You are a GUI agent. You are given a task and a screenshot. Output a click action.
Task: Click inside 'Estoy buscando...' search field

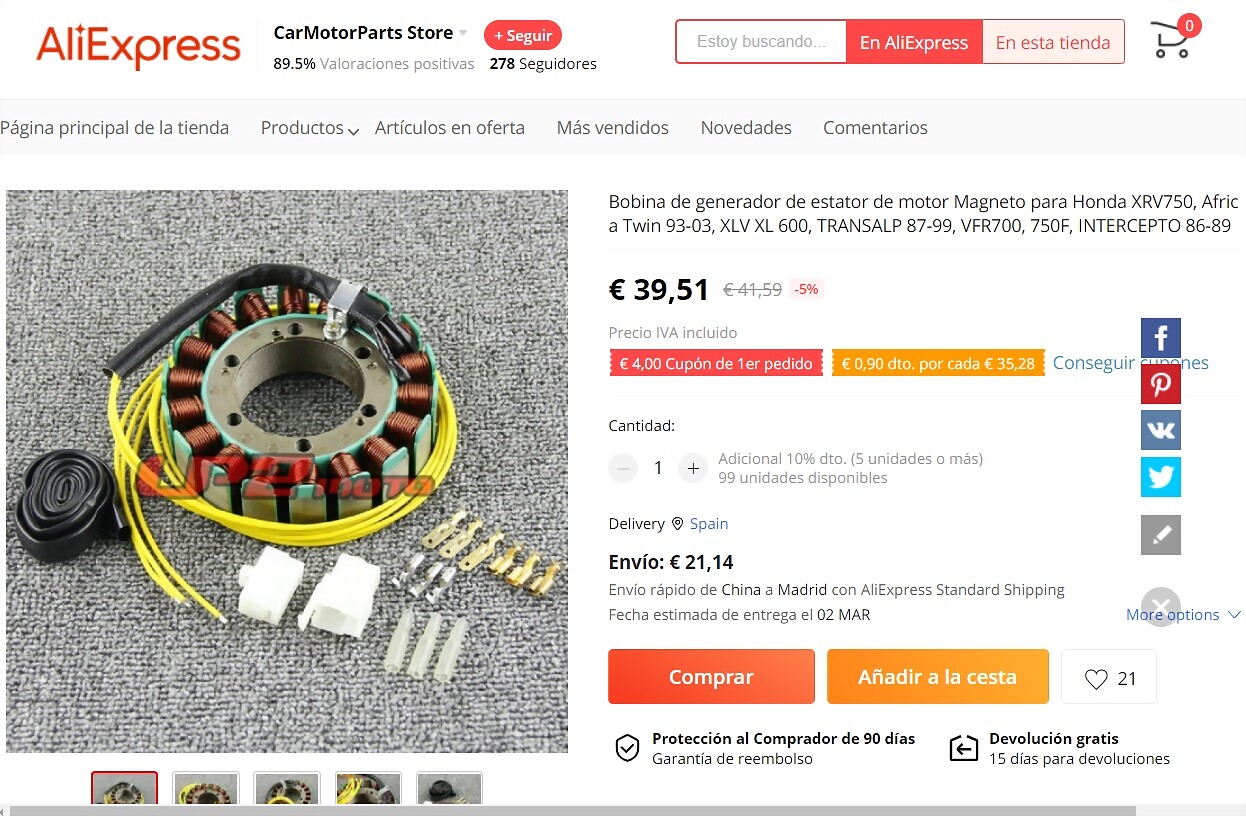point(761,42)
